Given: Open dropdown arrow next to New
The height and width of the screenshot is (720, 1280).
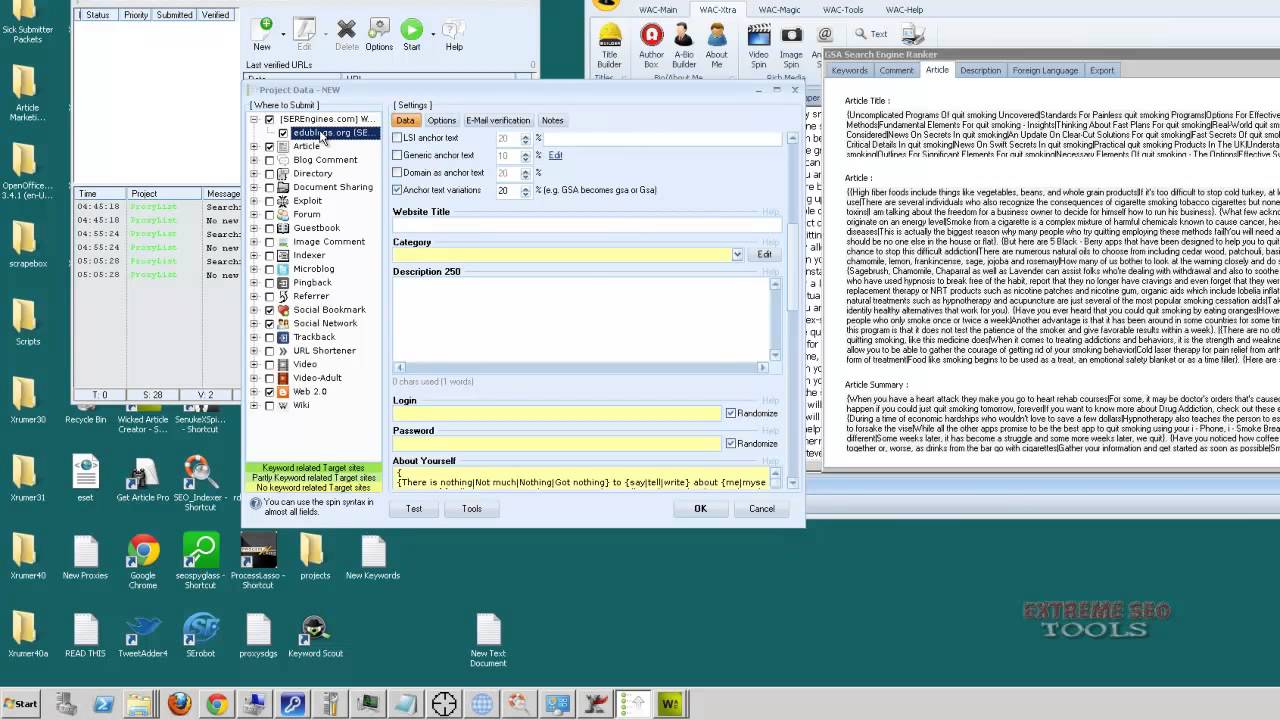Looking at the screenshot, I should 283,35.
